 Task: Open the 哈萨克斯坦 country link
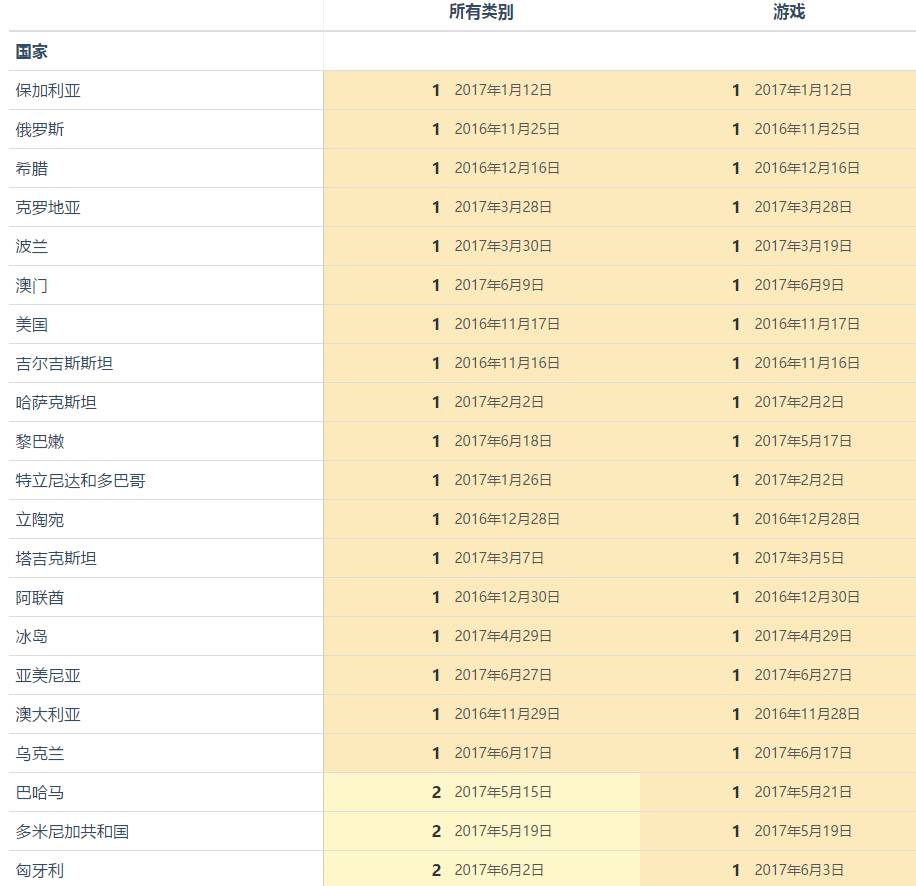53,402
